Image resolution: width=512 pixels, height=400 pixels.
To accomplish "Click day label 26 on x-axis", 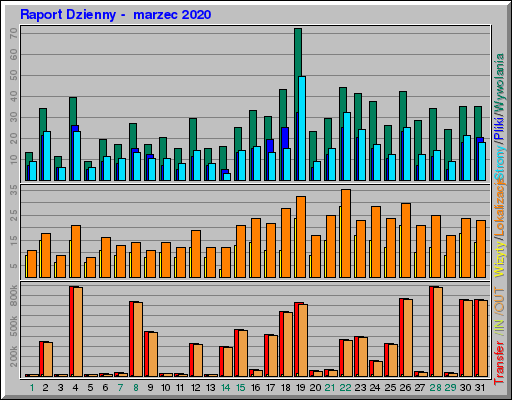I will point(406,388).
